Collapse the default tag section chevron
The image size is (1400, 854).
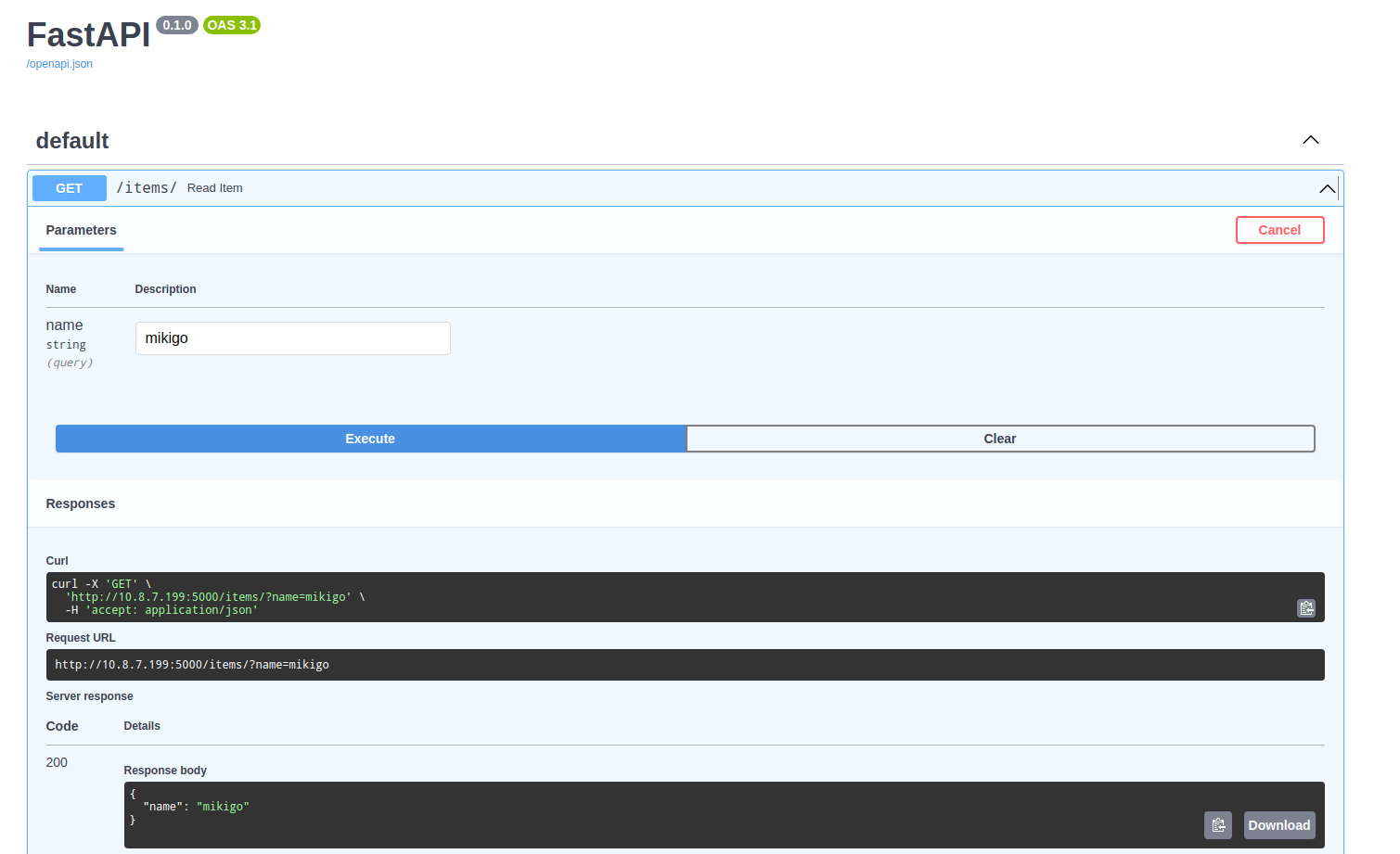pyautogui.click(x=1310, y=140)
